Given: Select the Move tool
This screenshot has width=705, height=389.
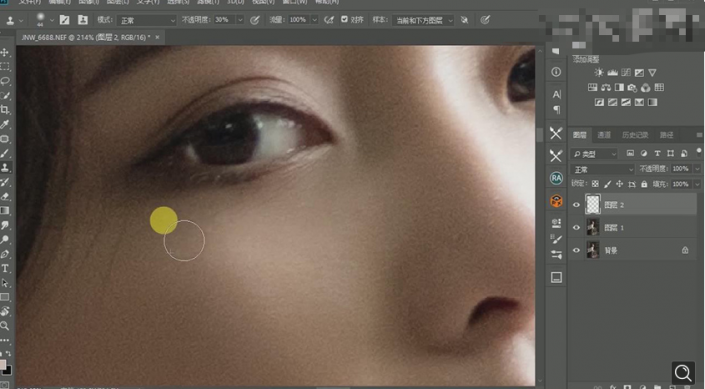Looking at the screenshot, I should click(5, 52).
